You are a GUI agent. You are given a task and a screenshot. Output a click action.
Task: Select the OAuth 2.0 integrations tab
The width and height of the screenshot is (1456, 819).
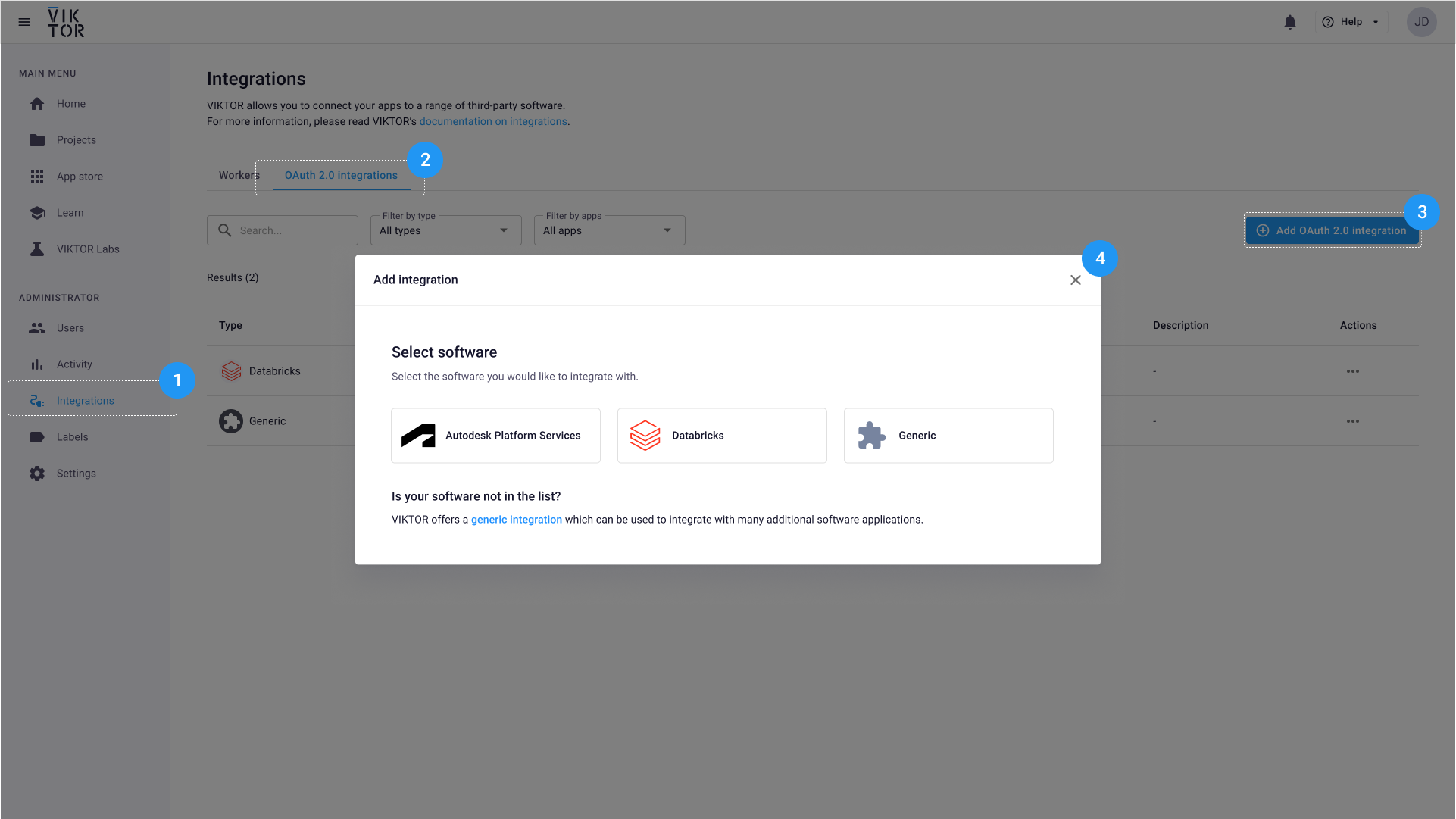pyautogui.click(x=341, y=175)
